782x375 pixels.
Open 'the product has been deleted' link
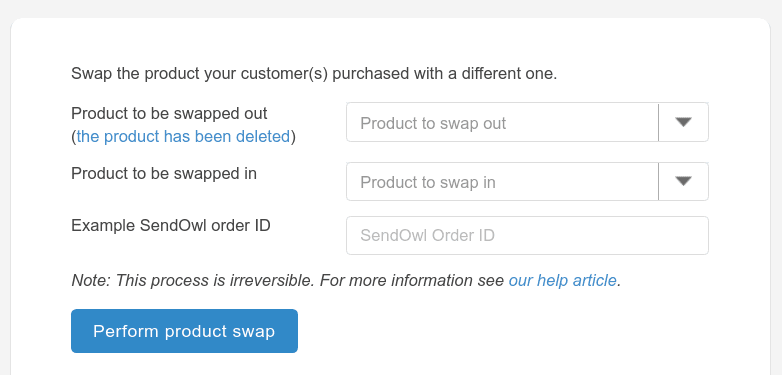(183, 136)
